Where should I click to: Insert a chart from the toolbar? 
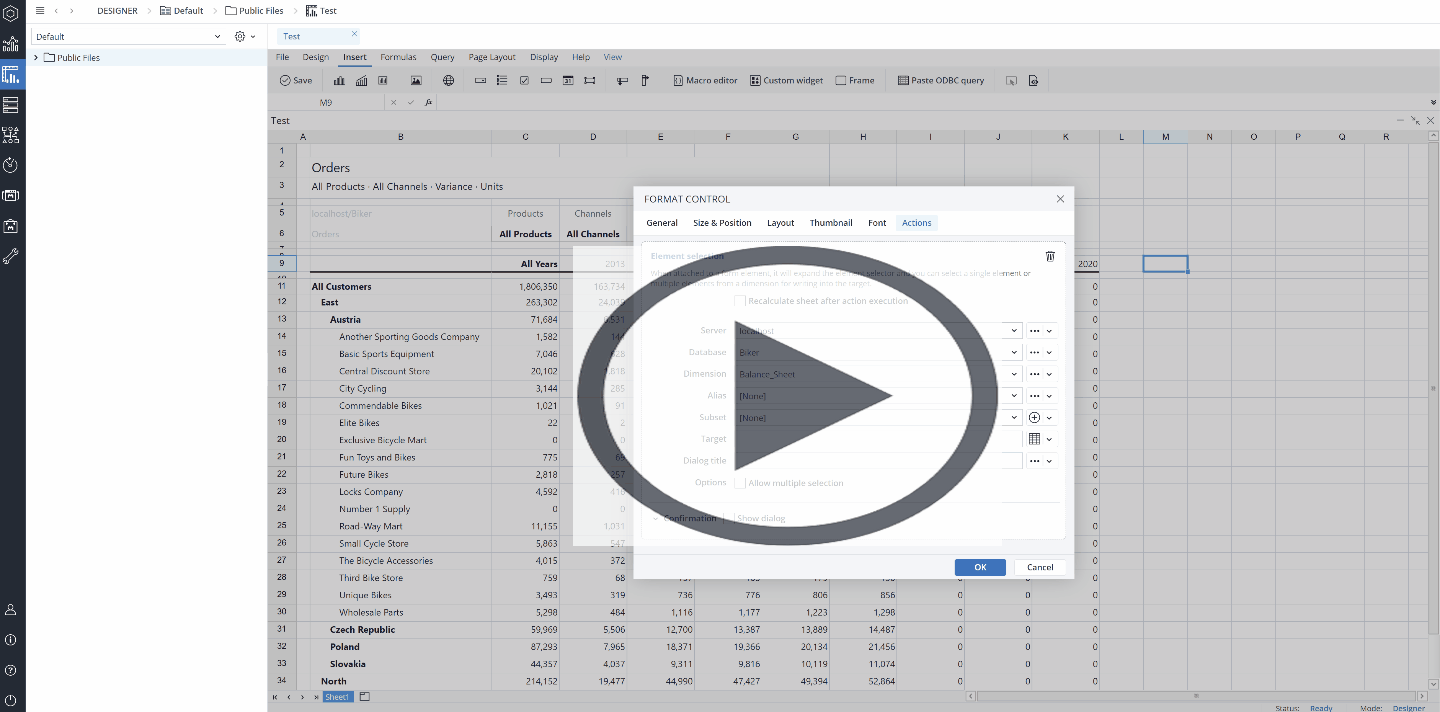[x=339, y=80]
